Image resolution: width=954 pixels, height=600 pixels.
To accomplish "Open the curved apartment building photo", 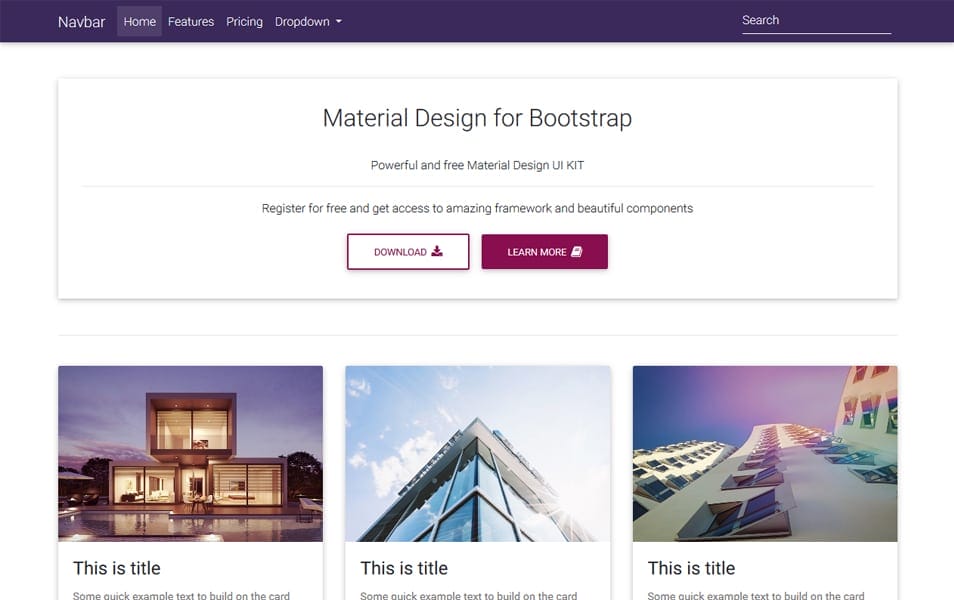I will pos(765,453).
